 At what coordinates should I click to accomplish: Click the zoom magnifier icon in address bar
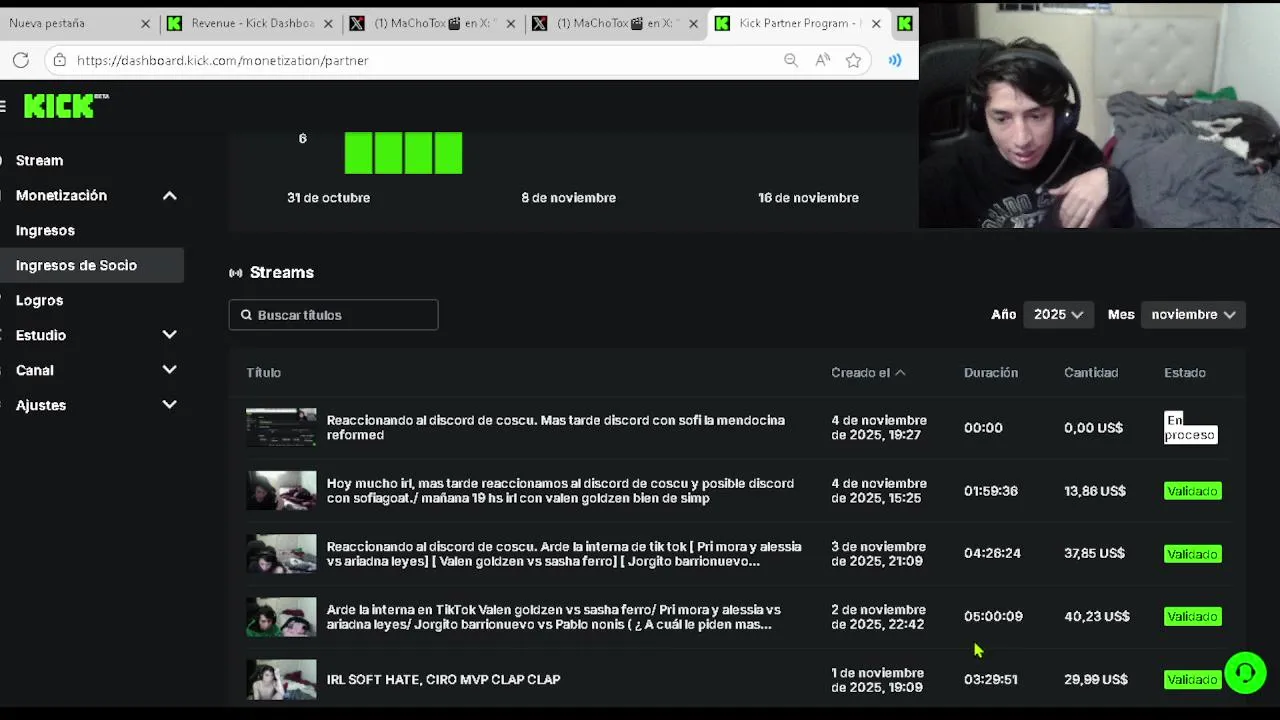pos(791,60)
